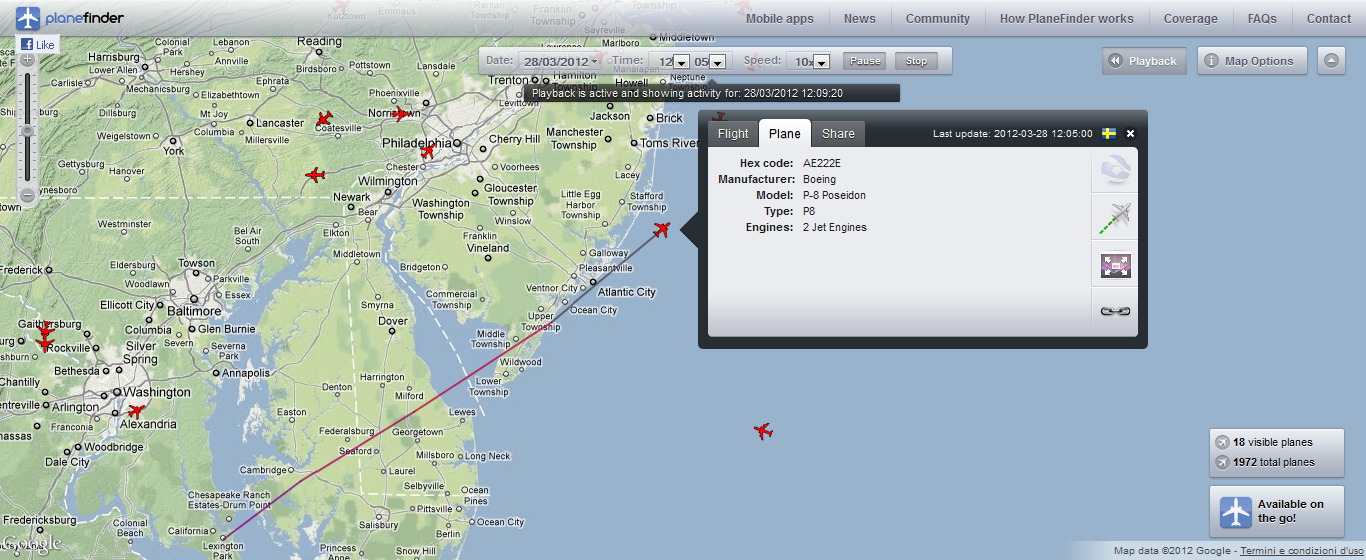Collapse the toolbar with the up-arrow button
The height and width of the screenshot is (560, 1366).
coord(1331,61)
